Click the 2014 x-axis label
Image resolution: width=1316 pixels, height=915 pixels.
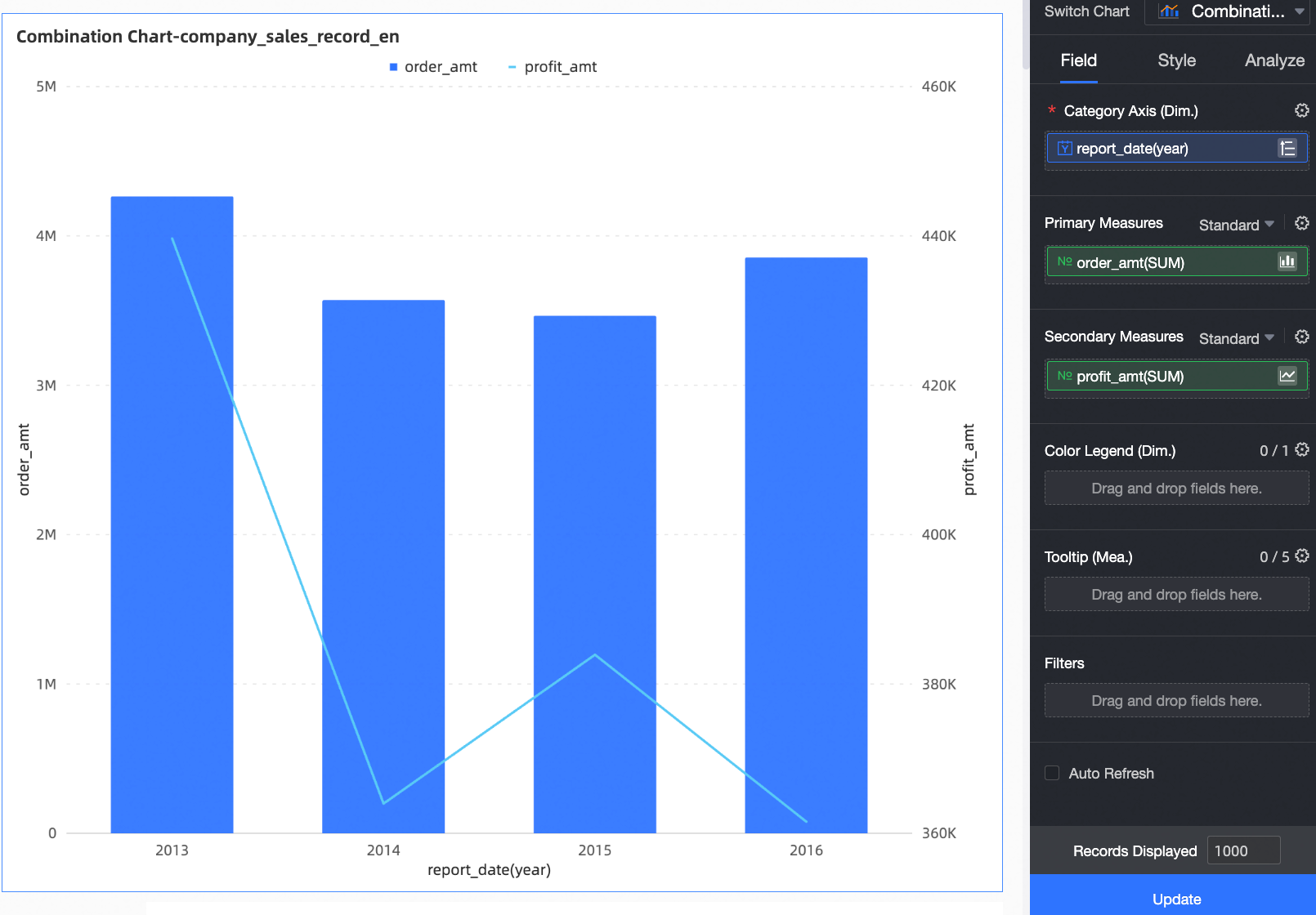[x=383, y=850]
